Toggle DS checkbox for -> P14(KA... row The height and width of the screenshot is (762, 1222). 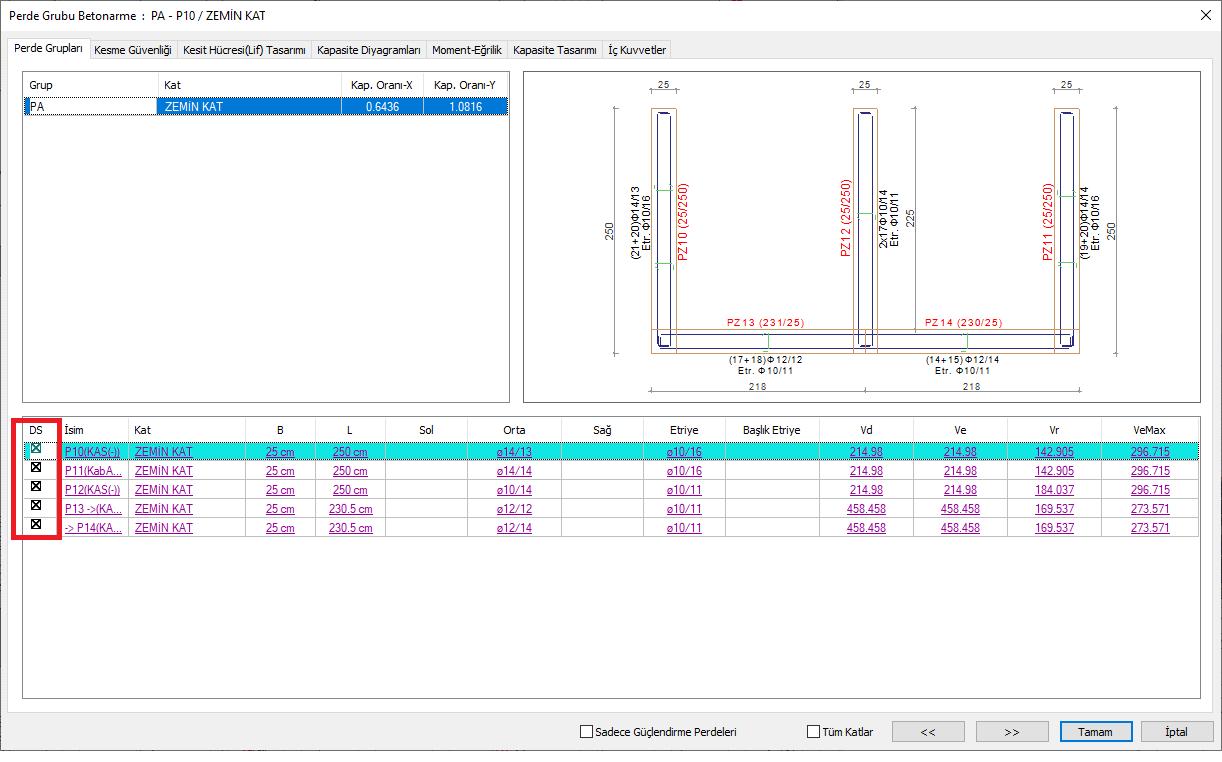36,524
